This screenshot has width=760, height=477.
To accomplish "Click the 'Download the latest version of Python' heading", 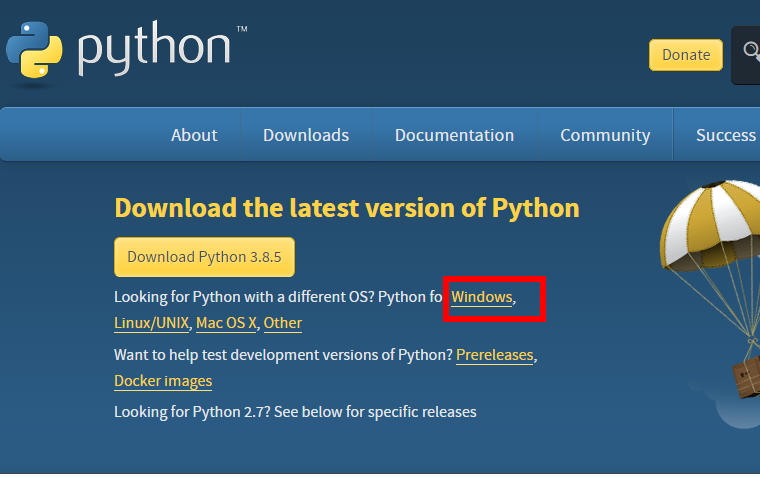I will click(x=347, y=208).
